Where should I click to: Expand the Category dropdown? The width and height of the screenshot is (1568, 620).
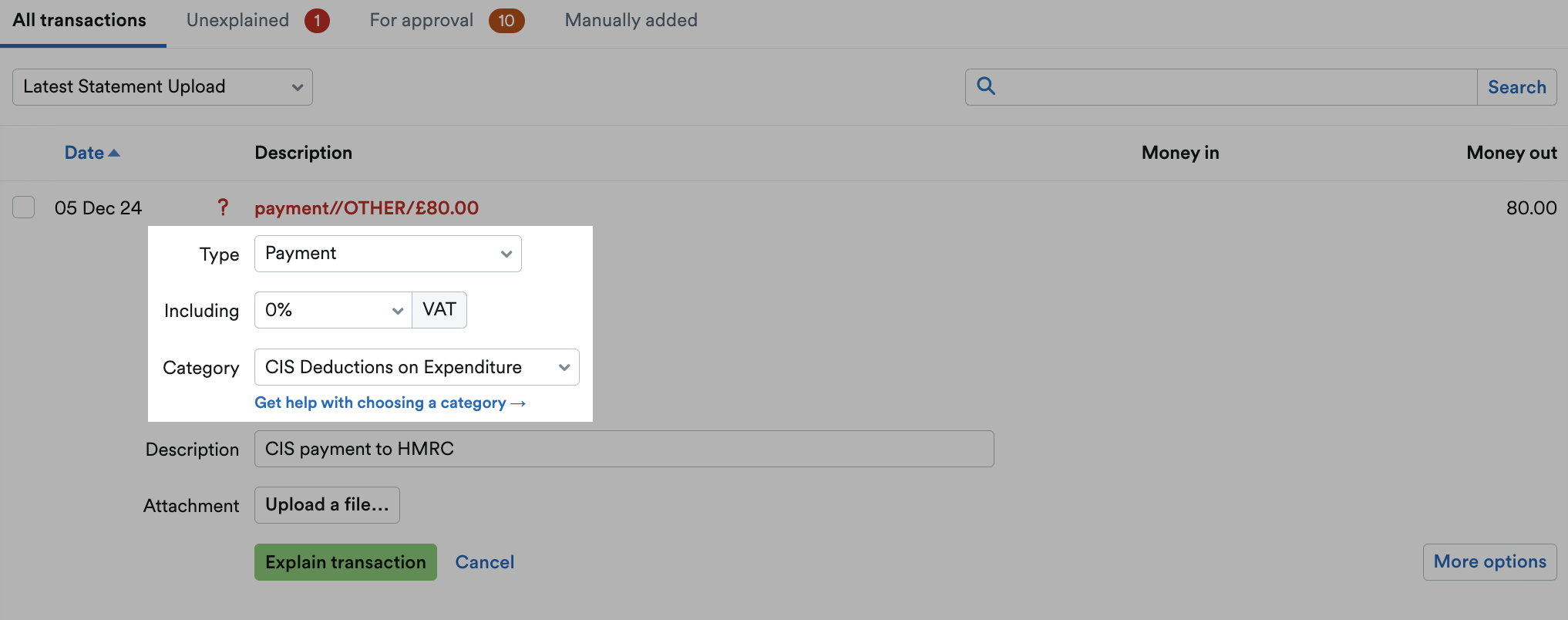point(417,367)
